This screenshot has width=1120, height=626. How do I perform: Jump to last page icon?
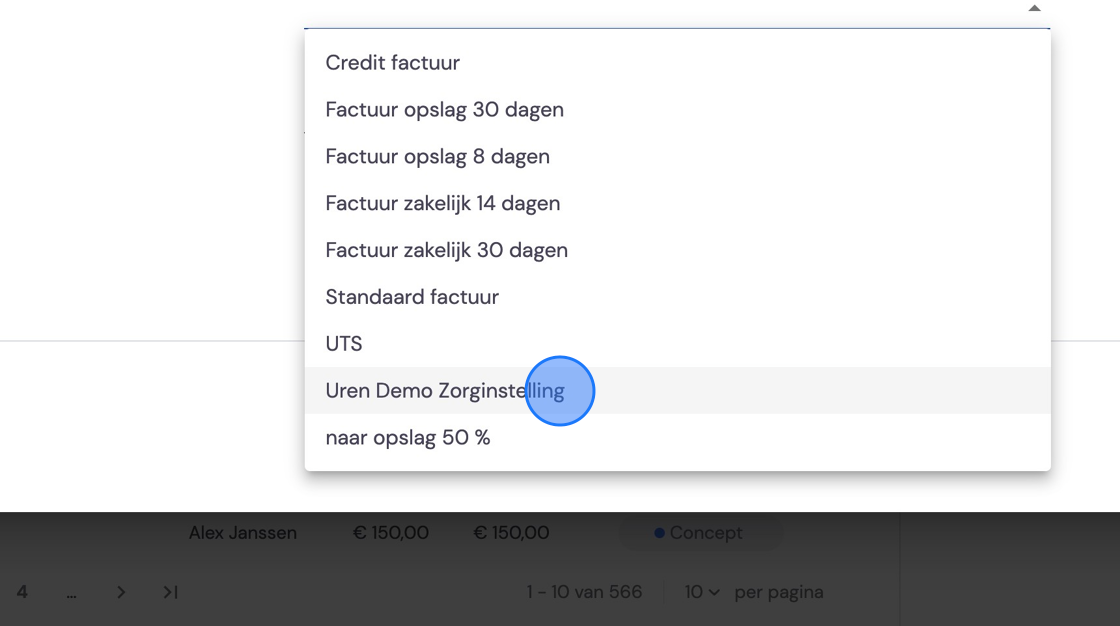point(170,592)
